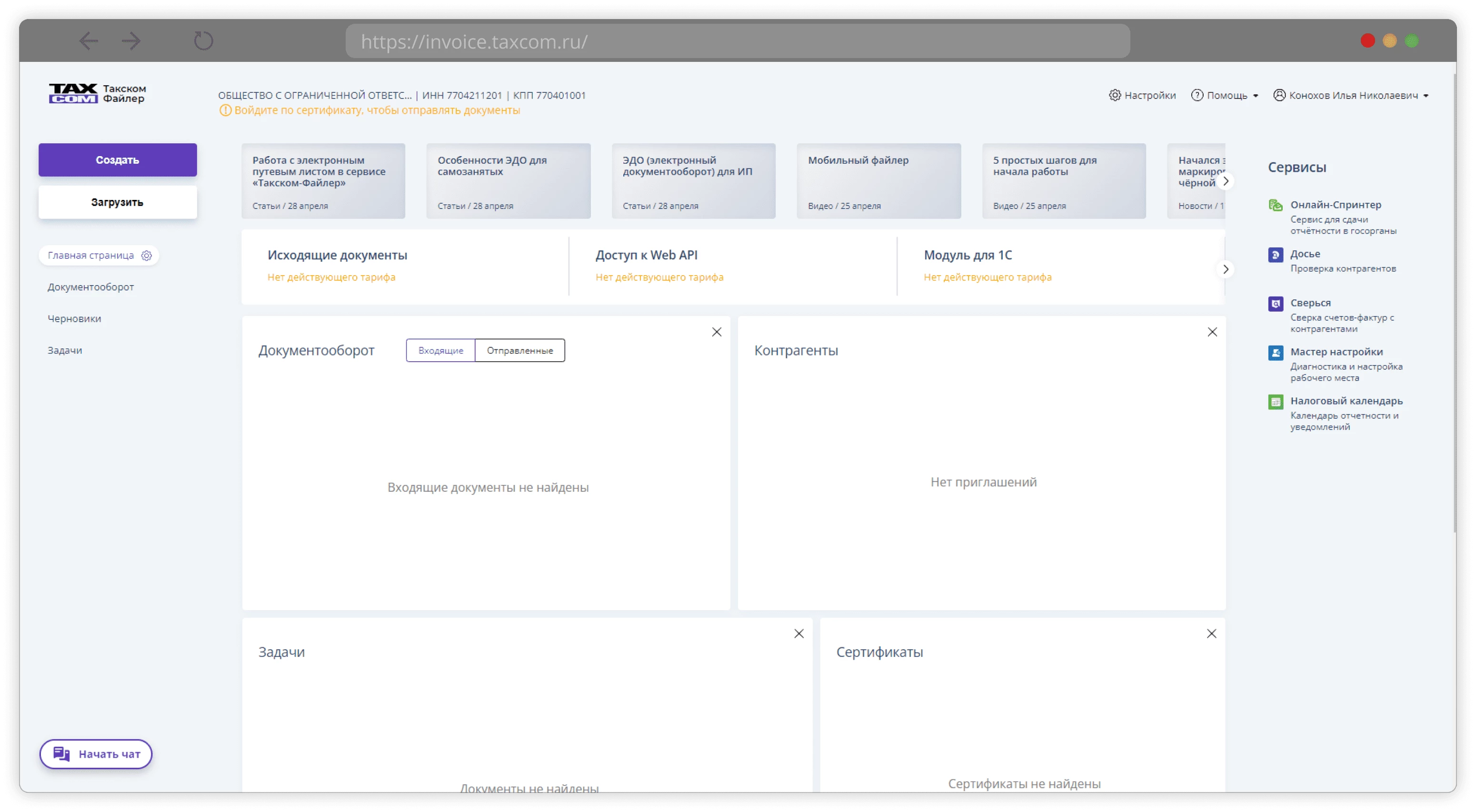The width and height of the screenshot is (1476, 812).
Task: Click the Сверься service icon
Action: [1276, 304]
